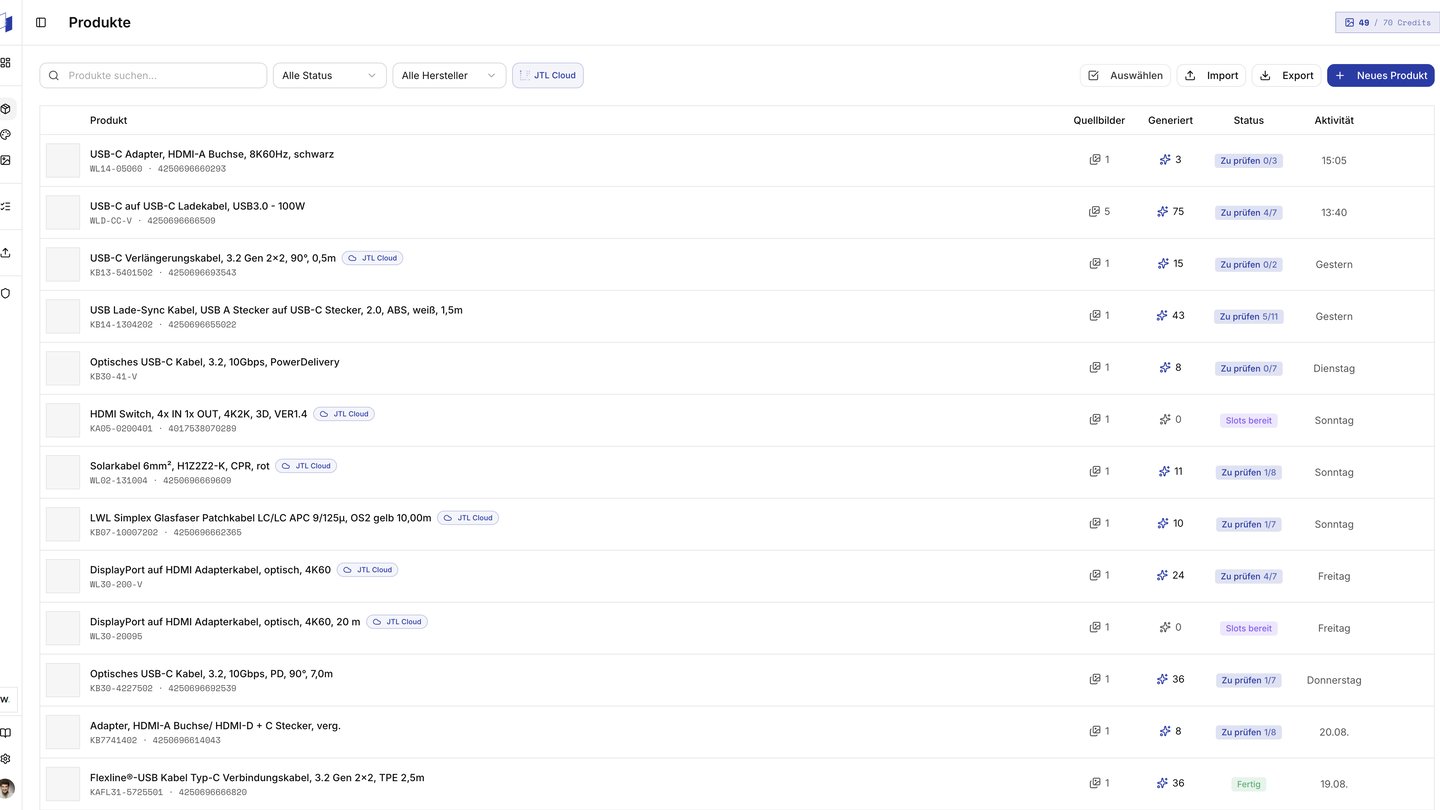1440x810 pixels.
Task: Click the Status column header
Action: (1249, 120)
